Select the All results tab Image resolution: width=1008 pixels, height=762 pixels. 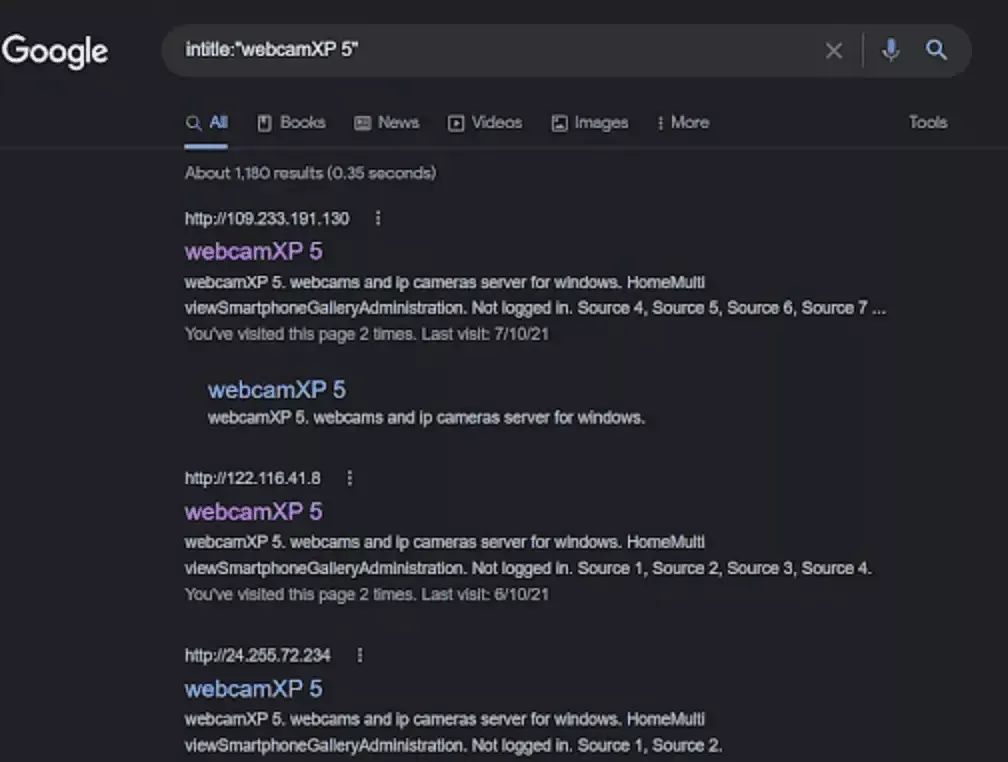[x=206, y=122]
